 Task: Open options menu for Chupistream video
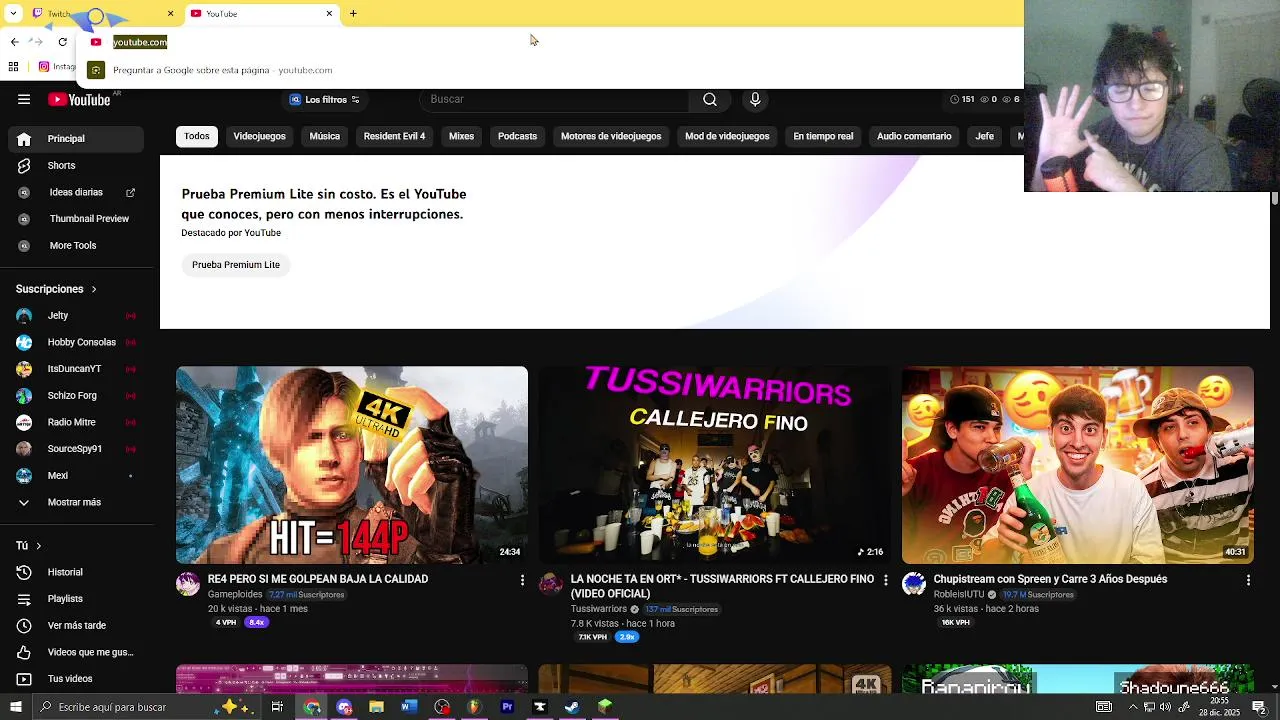coord(1247,580)
